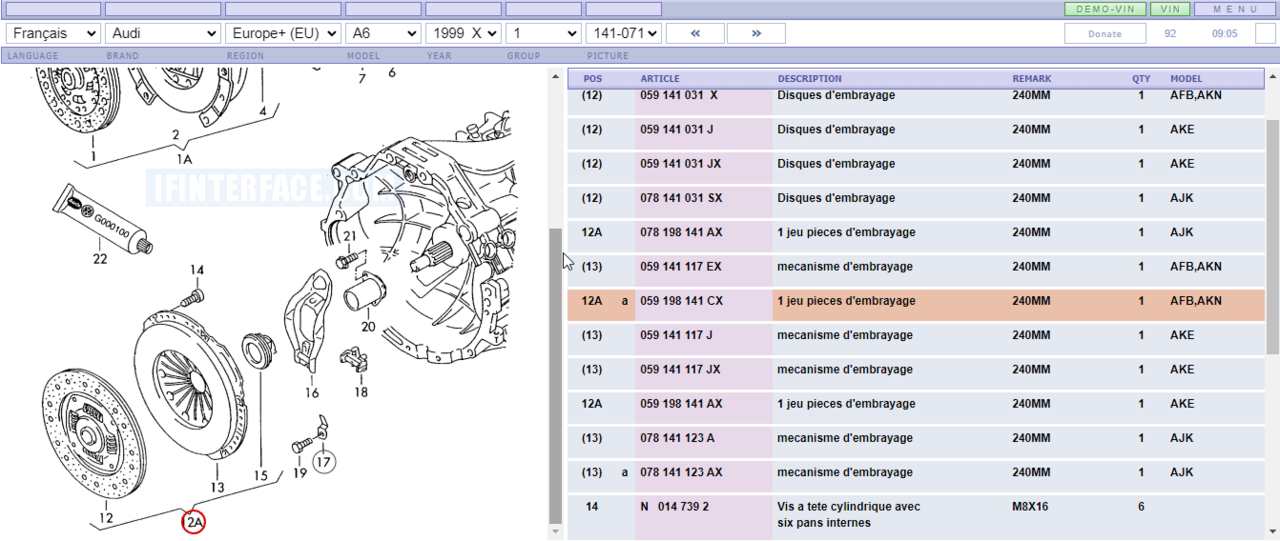
Task: Click circled 2A callout in diagram
Action: click(193, 521)
